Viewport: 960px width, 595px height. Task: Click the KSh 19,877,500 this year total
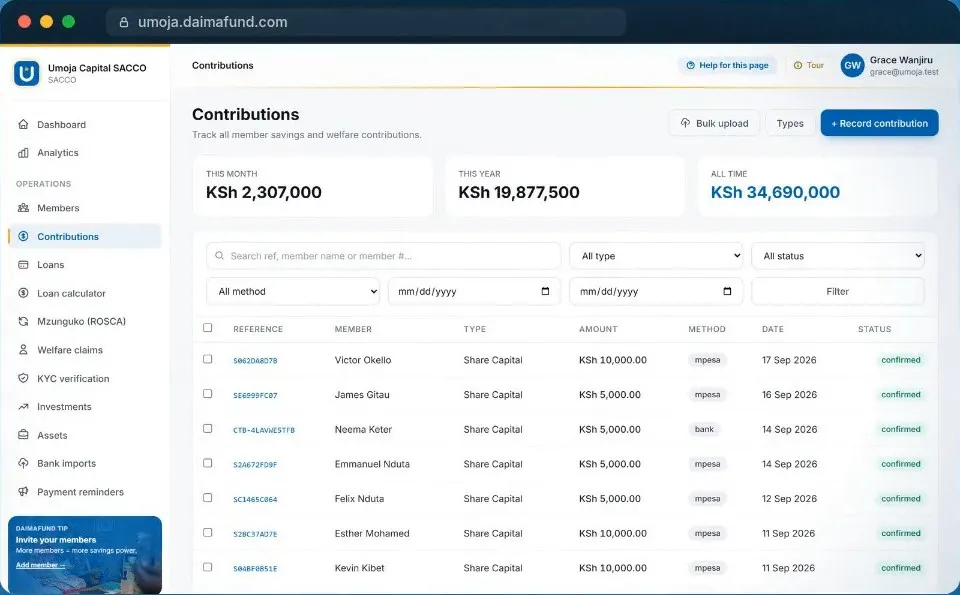[519, 192]
